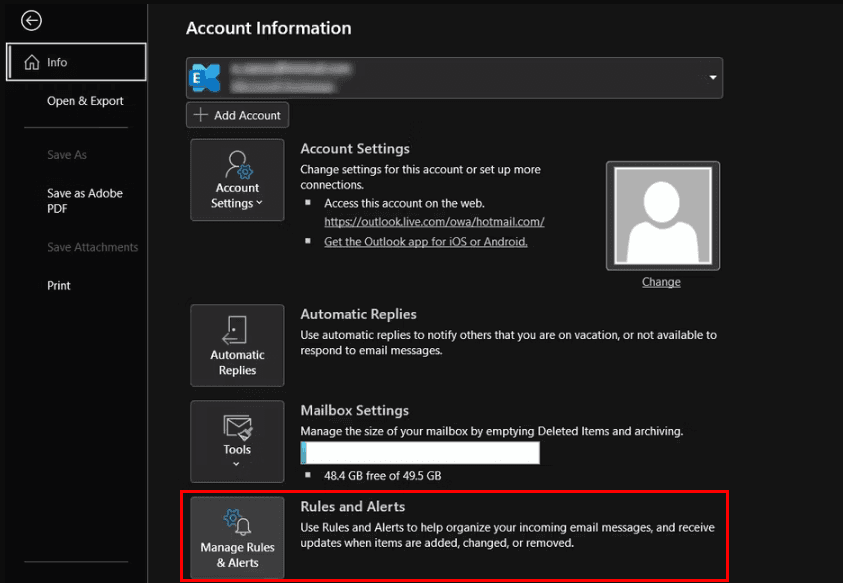Image resolution: width=843 pixels, height=583 pixels.
Task: Click the Account Settings person-gear icon
Action: point(238,163)
